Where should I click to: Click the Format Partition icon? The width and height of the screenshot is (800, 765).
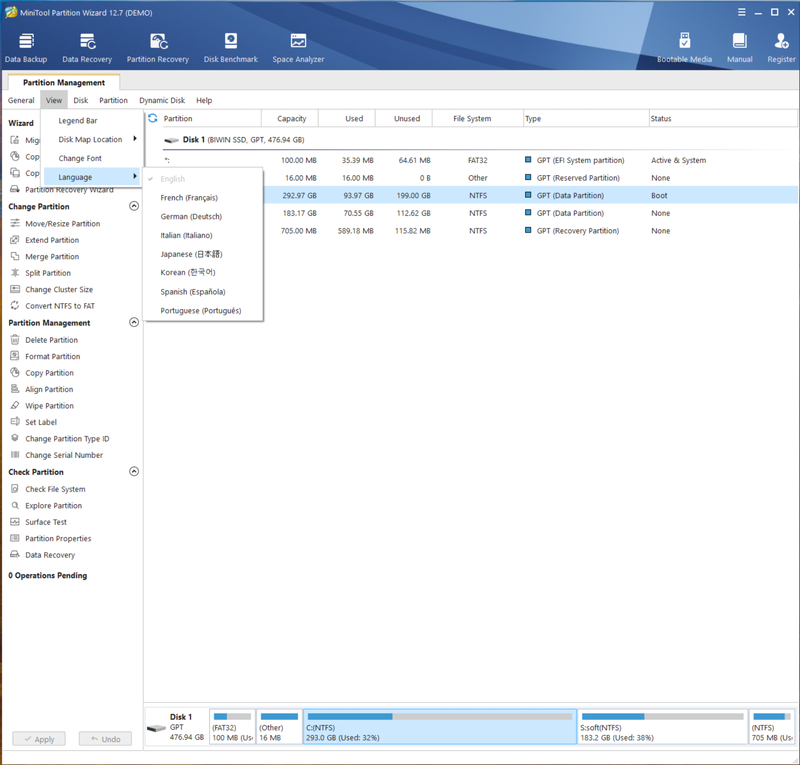coord(15,356)
